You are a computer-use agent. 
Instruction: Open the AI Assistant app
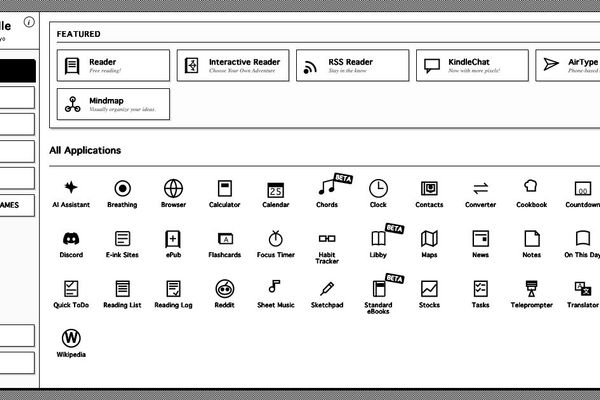(71, 194)
